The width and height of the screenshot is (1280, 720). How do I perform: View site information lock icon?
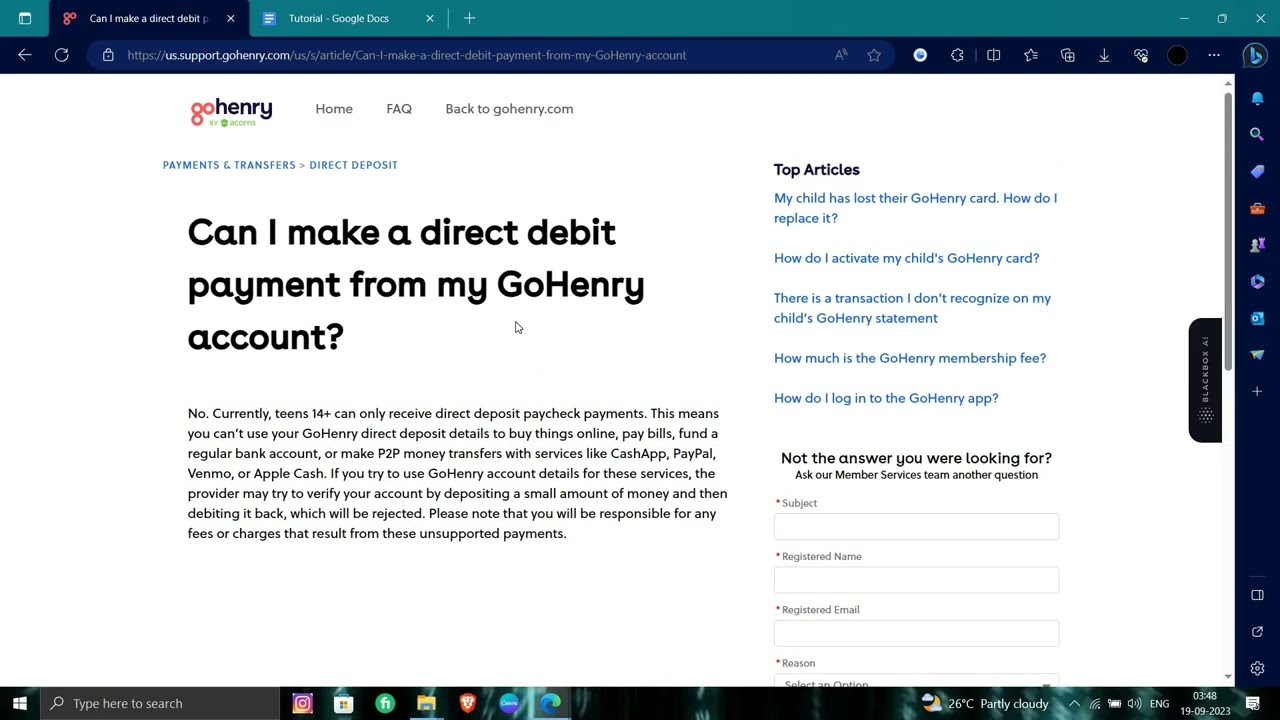[x=108, y=55]
